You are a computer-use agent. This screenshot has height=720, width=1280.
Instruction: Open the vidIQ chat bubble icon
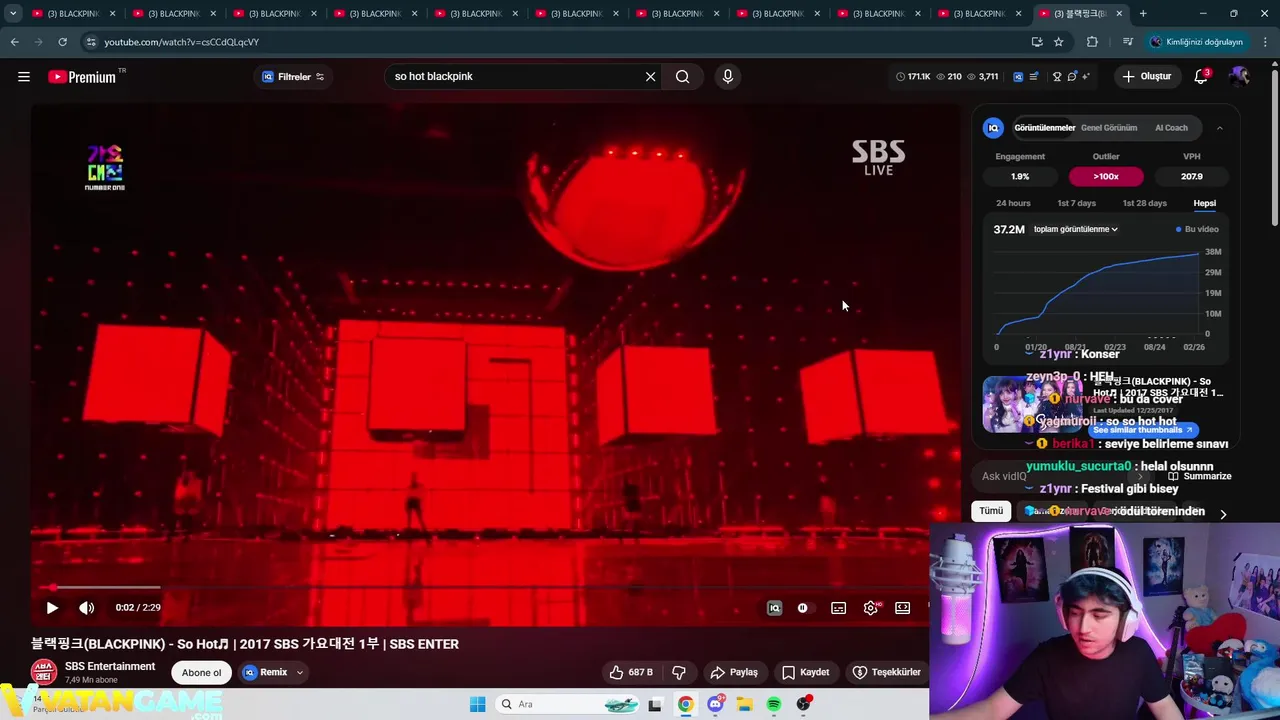click(x=1072, y=76)
